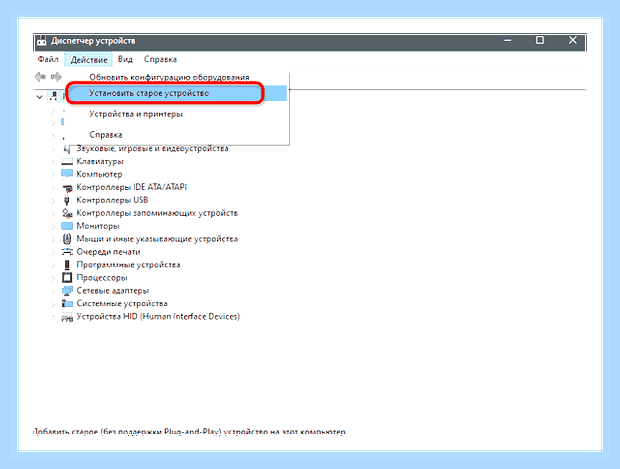Click the Device Manager title bar icon
This screenshot has height=469, width=620.
[x=42, y=41]
